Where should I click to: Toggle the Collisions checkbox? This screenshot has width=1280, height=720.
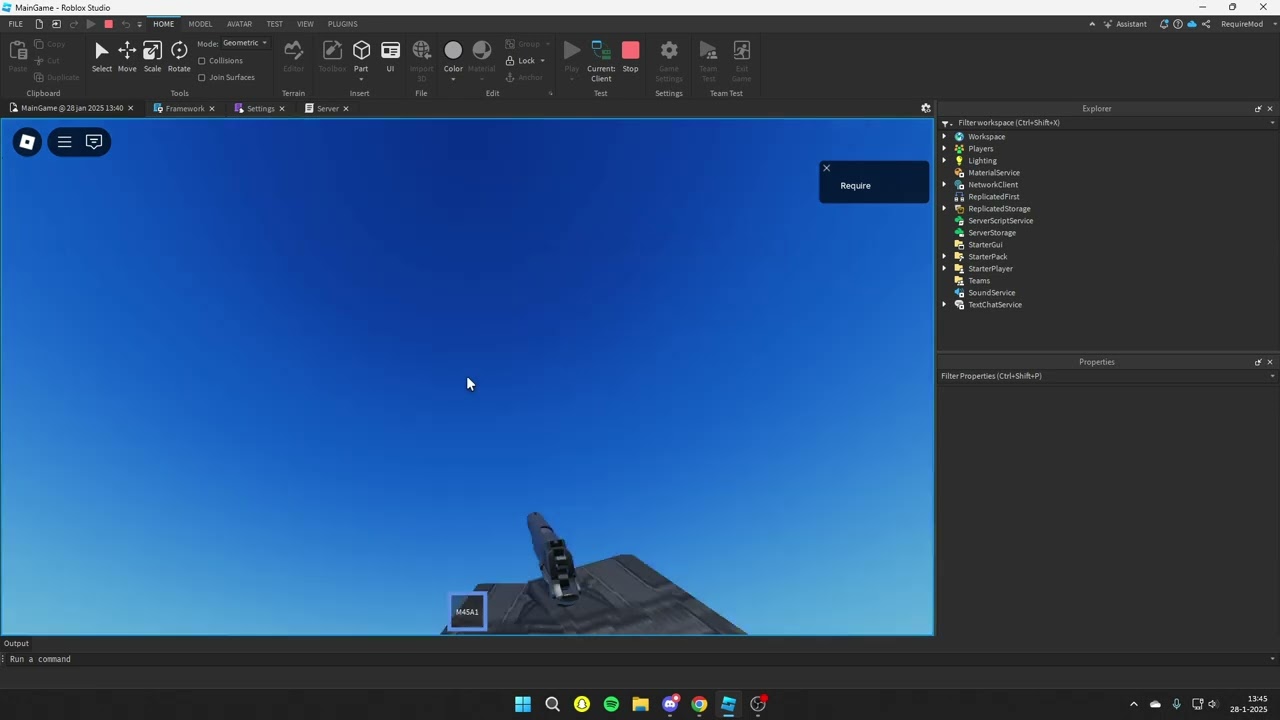pyautogui.click(x=202, y=61)
